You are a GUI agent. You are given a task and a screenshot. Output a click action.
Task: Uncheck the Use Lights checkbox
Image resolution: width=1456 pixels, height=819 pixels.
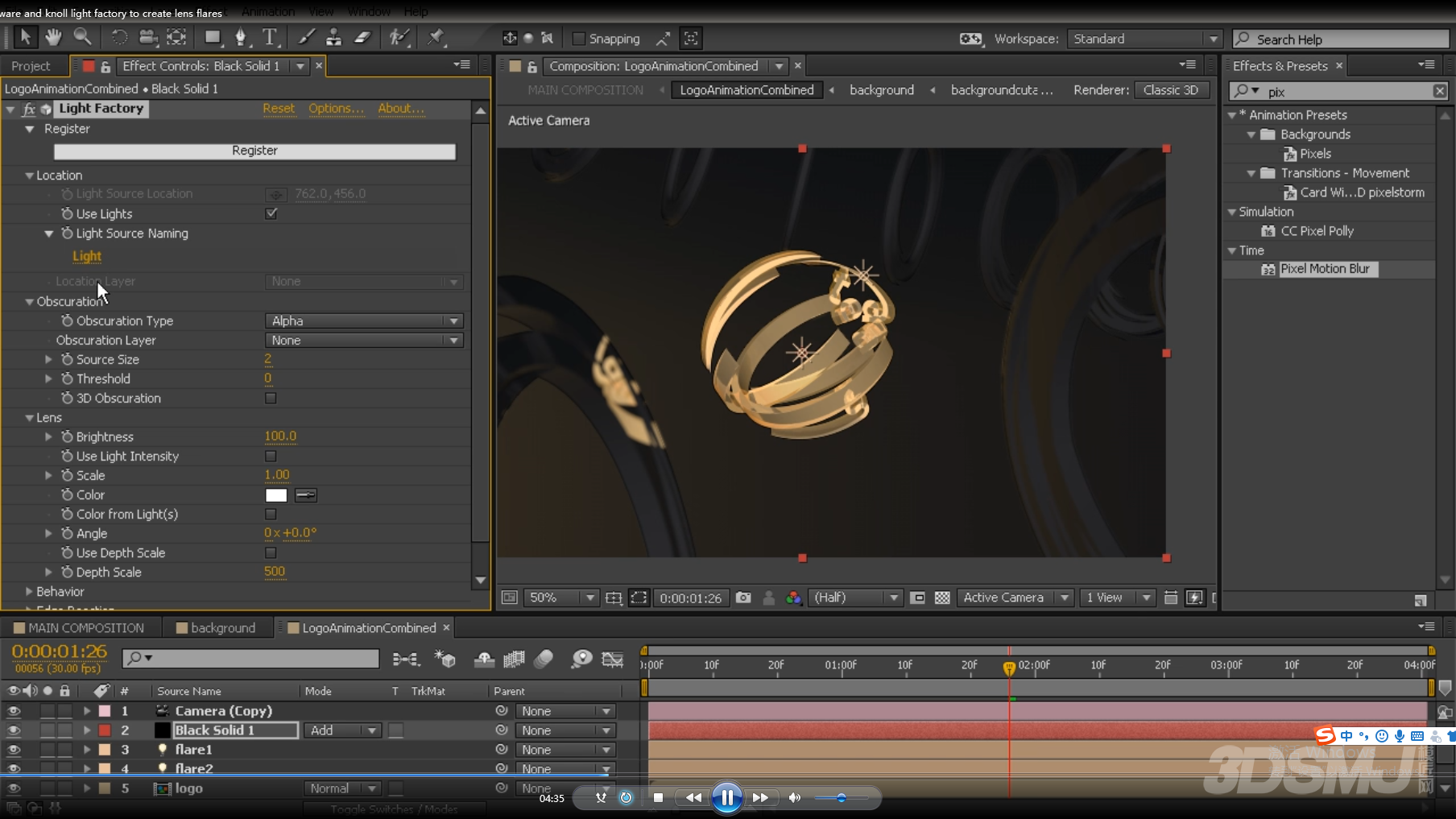click(x=271, y=213)
